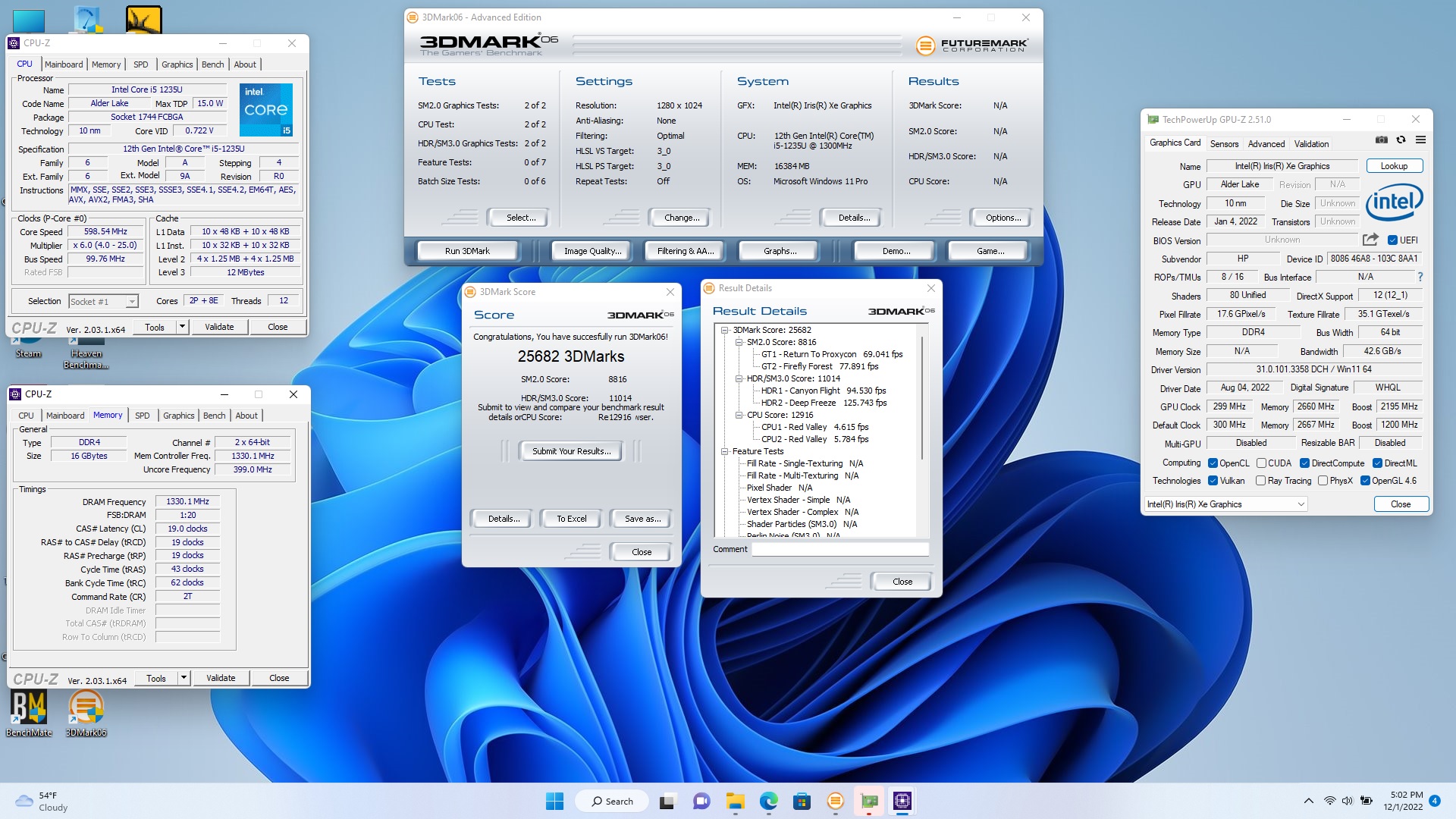Open the Windows Start menu

[554, 801]
